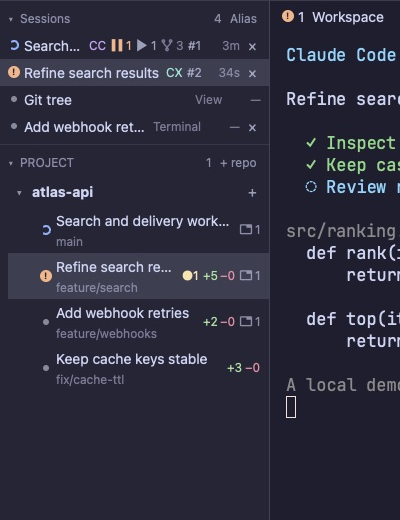Click the View label on Git tree
The height and width of the screenshot is (520, 400).
(208, 100)
